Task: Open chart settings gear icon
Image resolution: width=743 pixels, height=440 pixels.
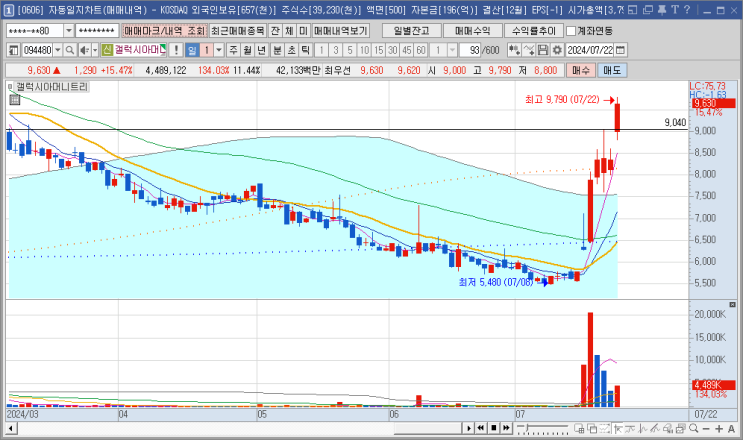Action: coord(557,50)
